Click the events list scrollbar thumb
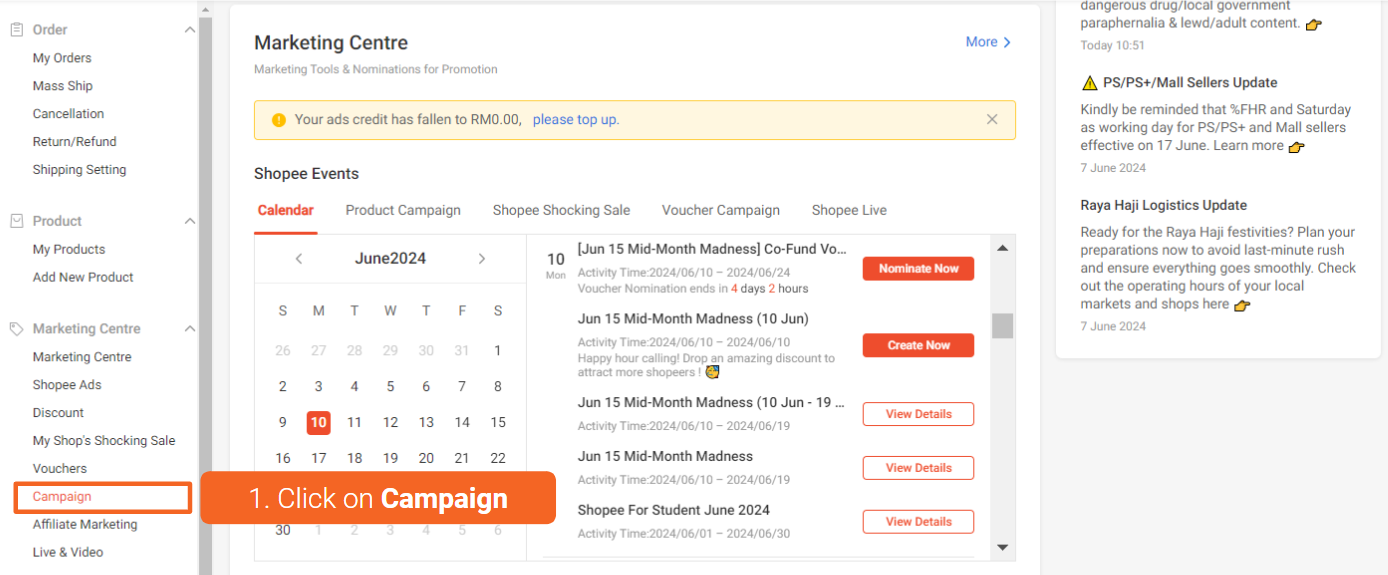This screenshot has width=1388, height=575. pyautogui.click(x=1002, y=326)
